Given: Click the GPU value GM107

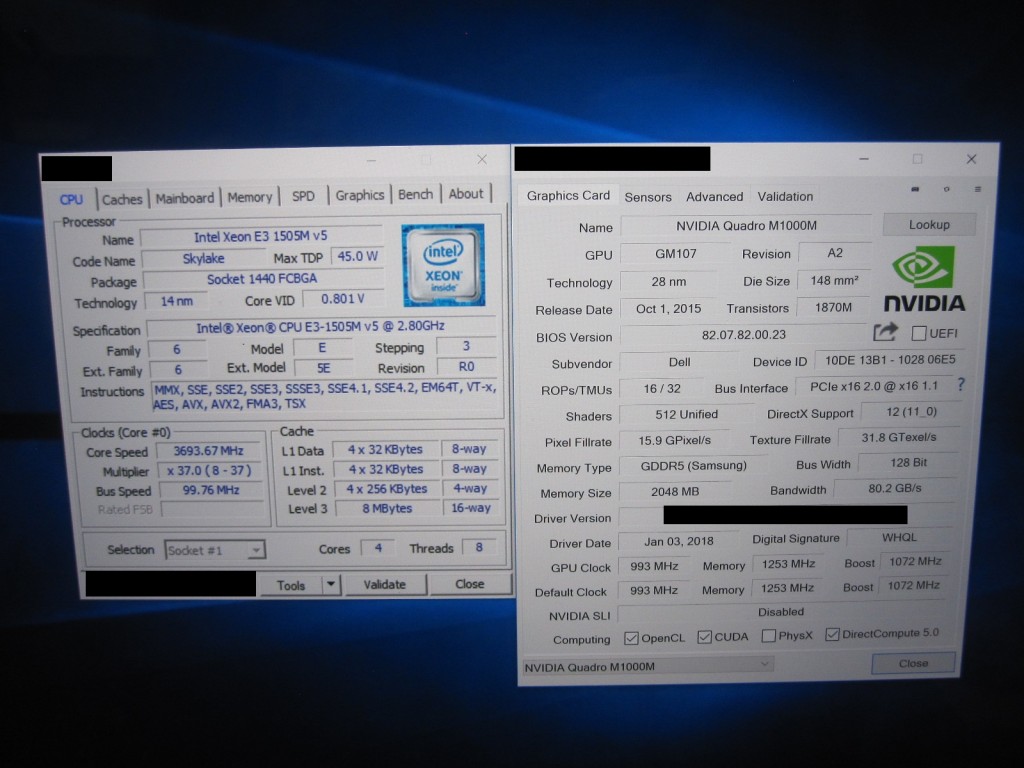Looking at the screenshot, I should pyautogui.click(x=675, y=253).
